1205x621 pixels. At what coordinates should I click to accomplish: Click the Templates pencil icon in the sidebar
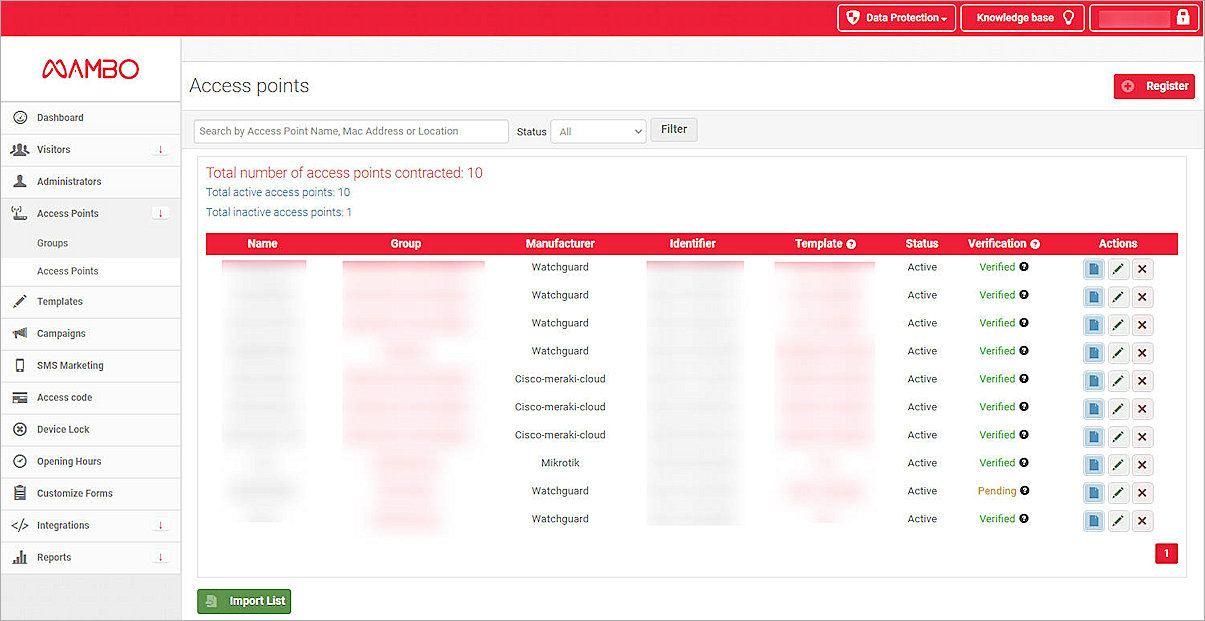tap(18, 302)
